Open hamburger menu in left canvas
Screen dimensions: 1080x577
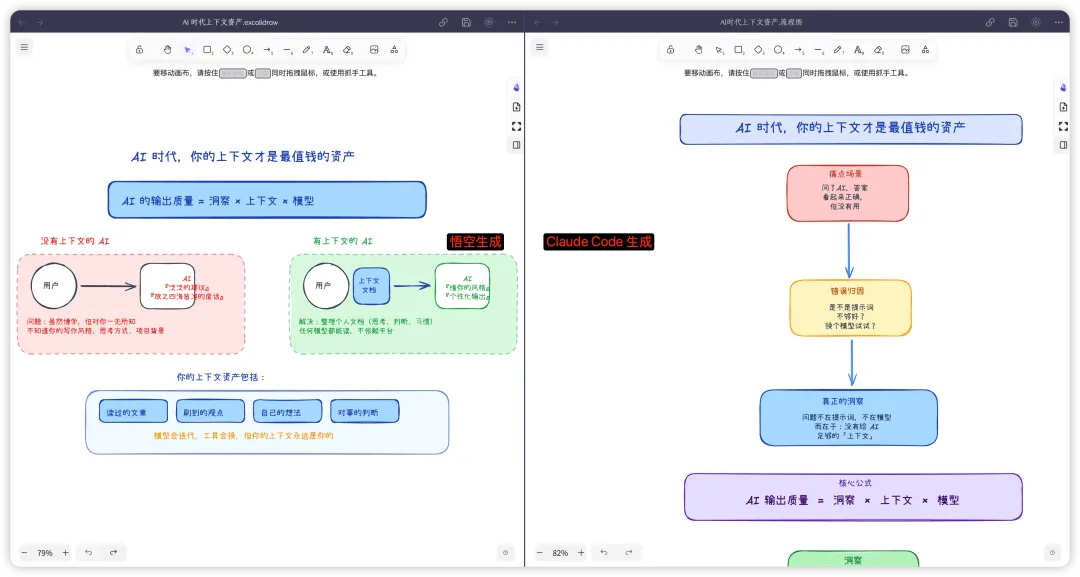tap(24, 47)
